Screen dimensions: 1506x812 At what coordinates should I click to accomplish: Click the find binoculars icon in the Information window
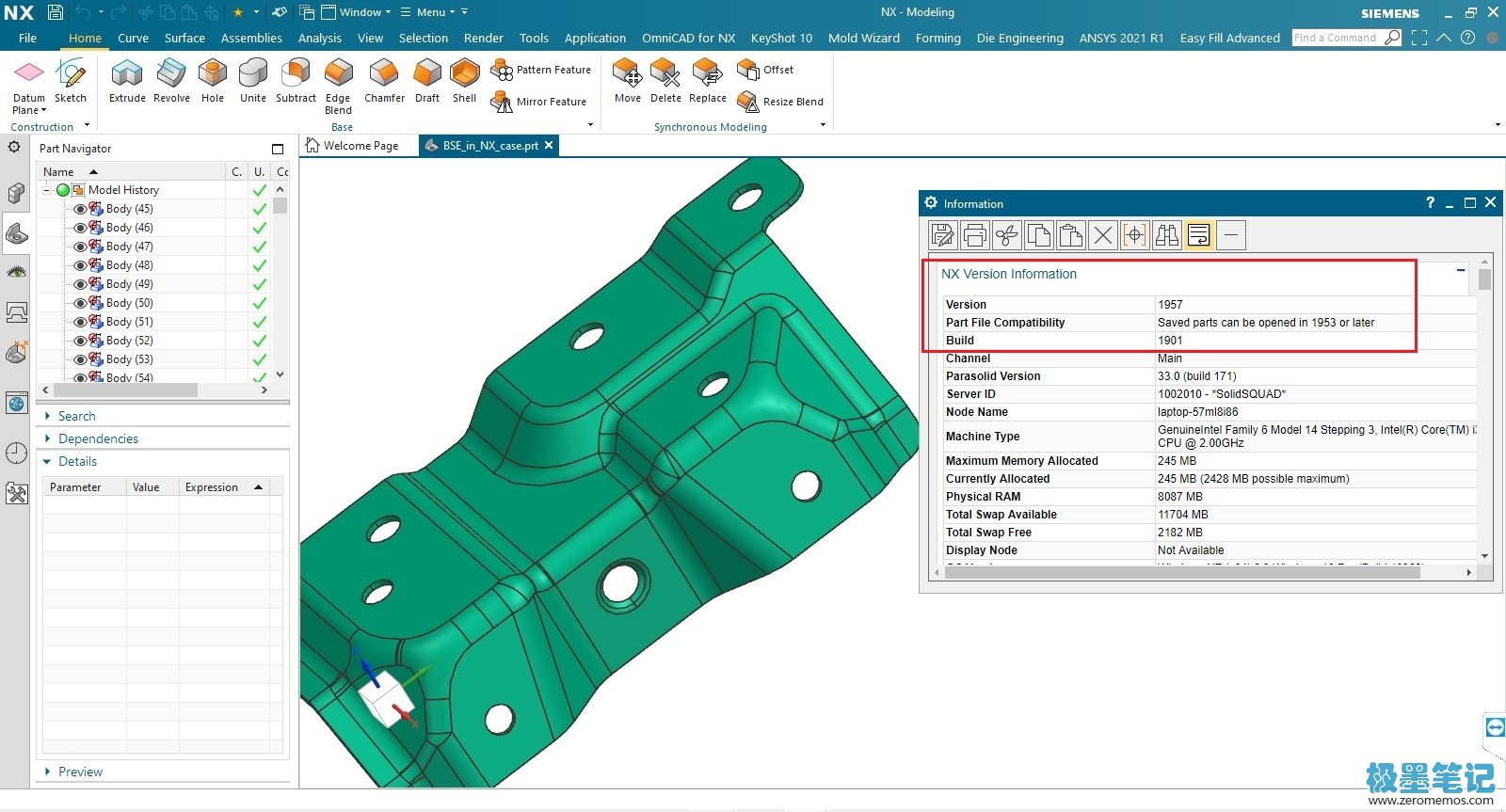[1167, 235]
